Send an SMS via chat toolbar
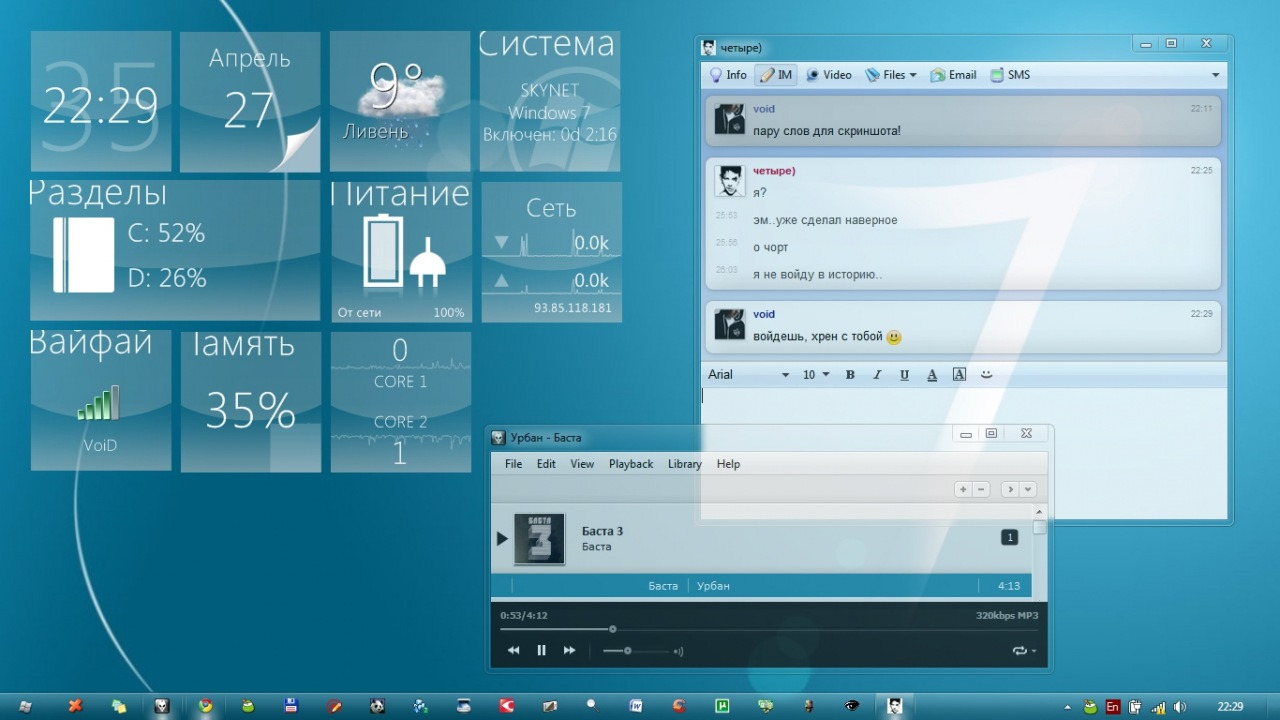The height and width of the screenshot is (720, 1280). (x=1010, y=75)
